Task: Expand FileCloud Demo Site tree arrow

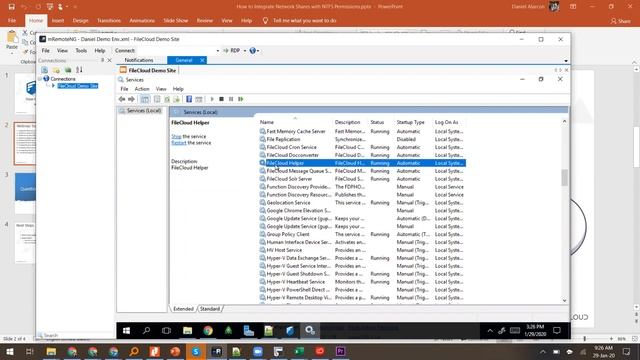Action: pyautogui.click(x=53, y=86)
